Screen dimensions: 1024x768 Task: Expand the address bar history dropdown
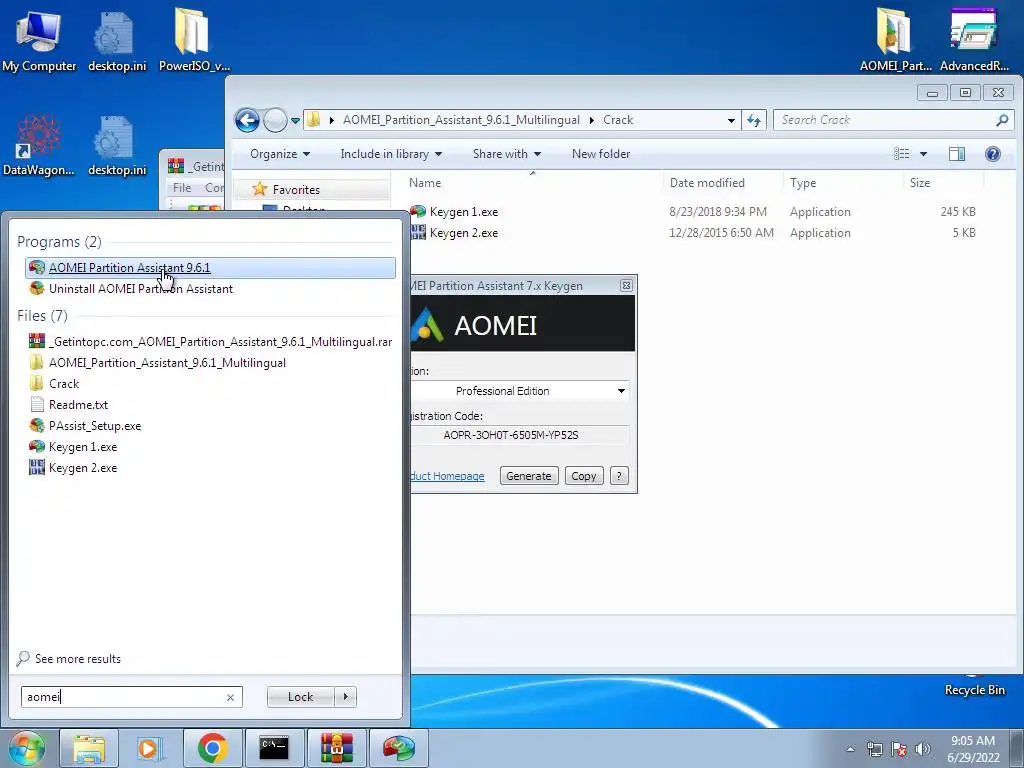click(731, 120)
